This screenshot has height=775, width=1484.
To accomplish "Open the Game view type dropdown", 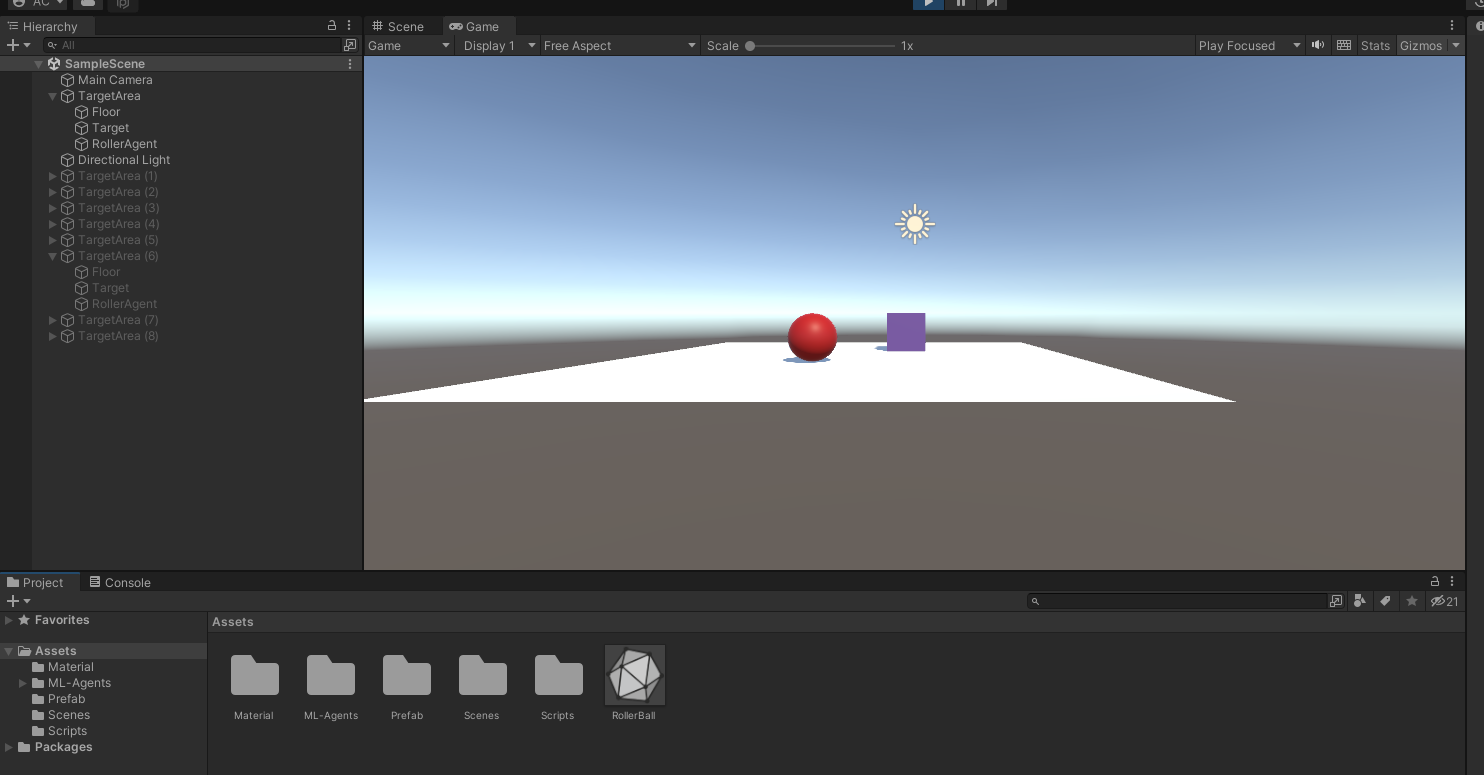I will click(410, 46).
